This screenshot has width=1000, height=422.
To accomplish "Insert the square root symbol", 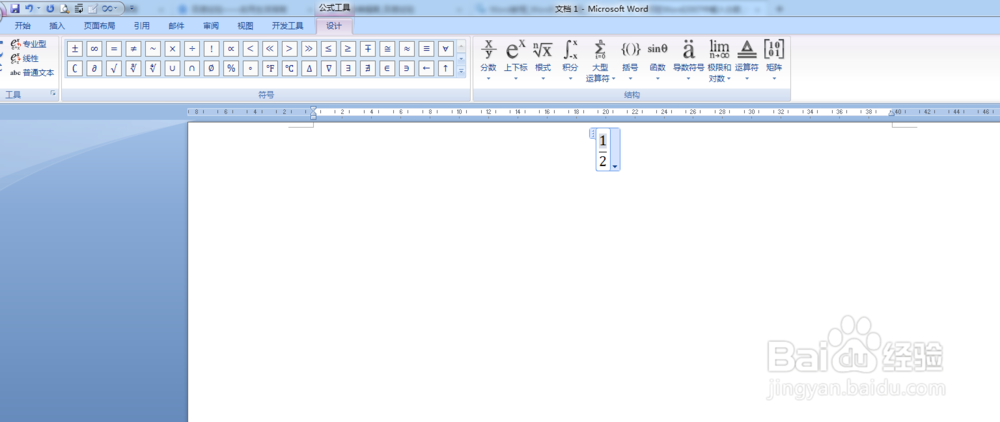I will tap(114, 68).
